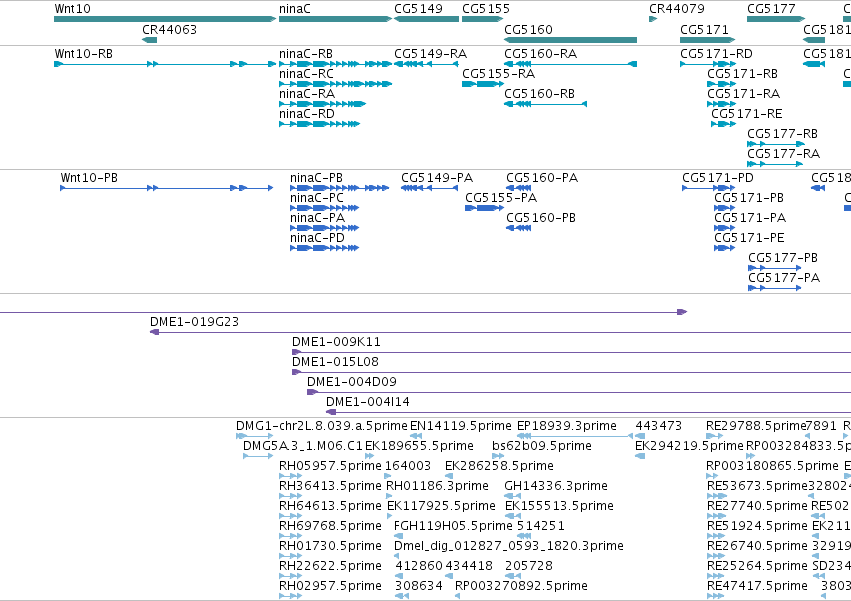Click the CG5171-RA transcript label
The height and width of the screenshot is (601, 851).
coord(744,93)
